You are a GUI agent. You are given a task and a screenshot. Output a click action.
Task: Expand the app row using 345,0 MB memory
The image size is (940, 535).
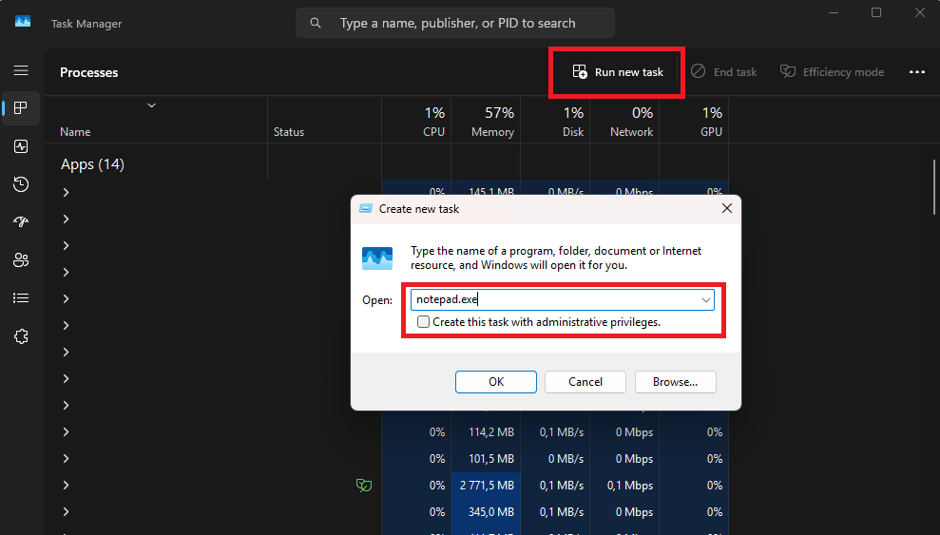66,512
